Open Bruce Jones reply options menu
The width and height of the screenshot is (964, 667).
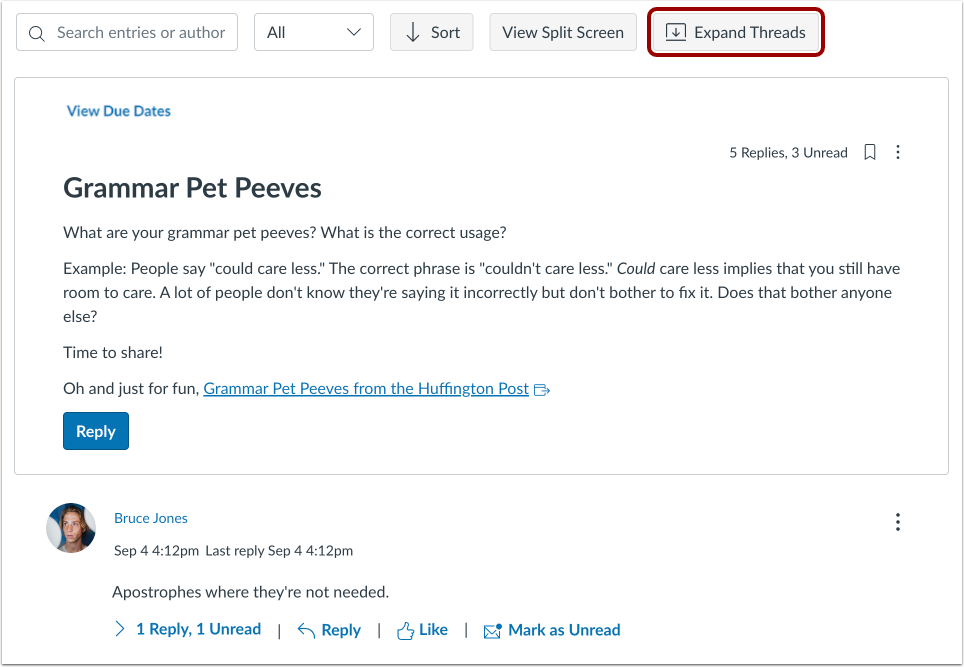[x=898, y=522]
